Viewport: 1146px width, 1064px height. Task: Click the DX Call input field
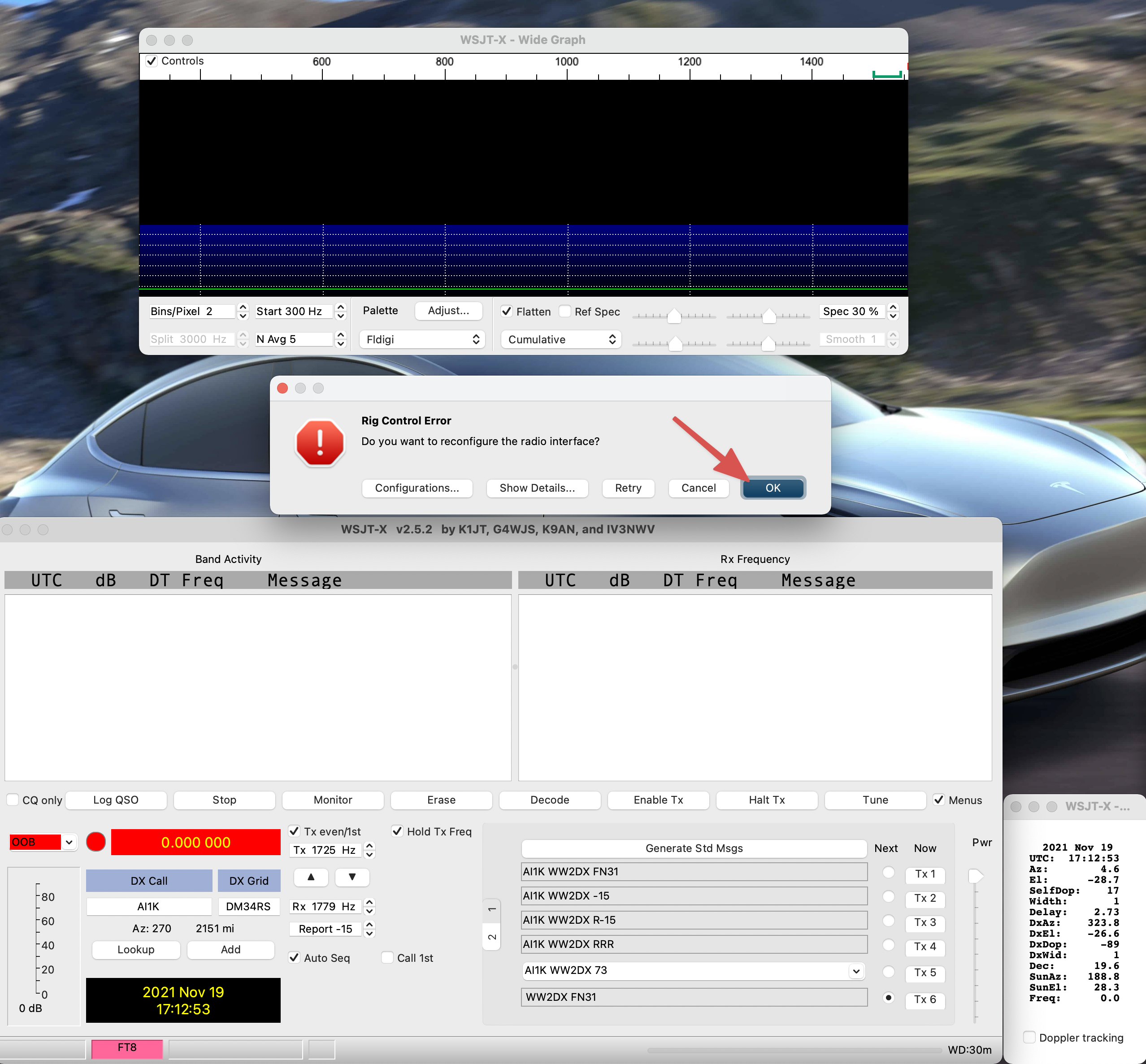pyautogui.click(x=148, y=906)
